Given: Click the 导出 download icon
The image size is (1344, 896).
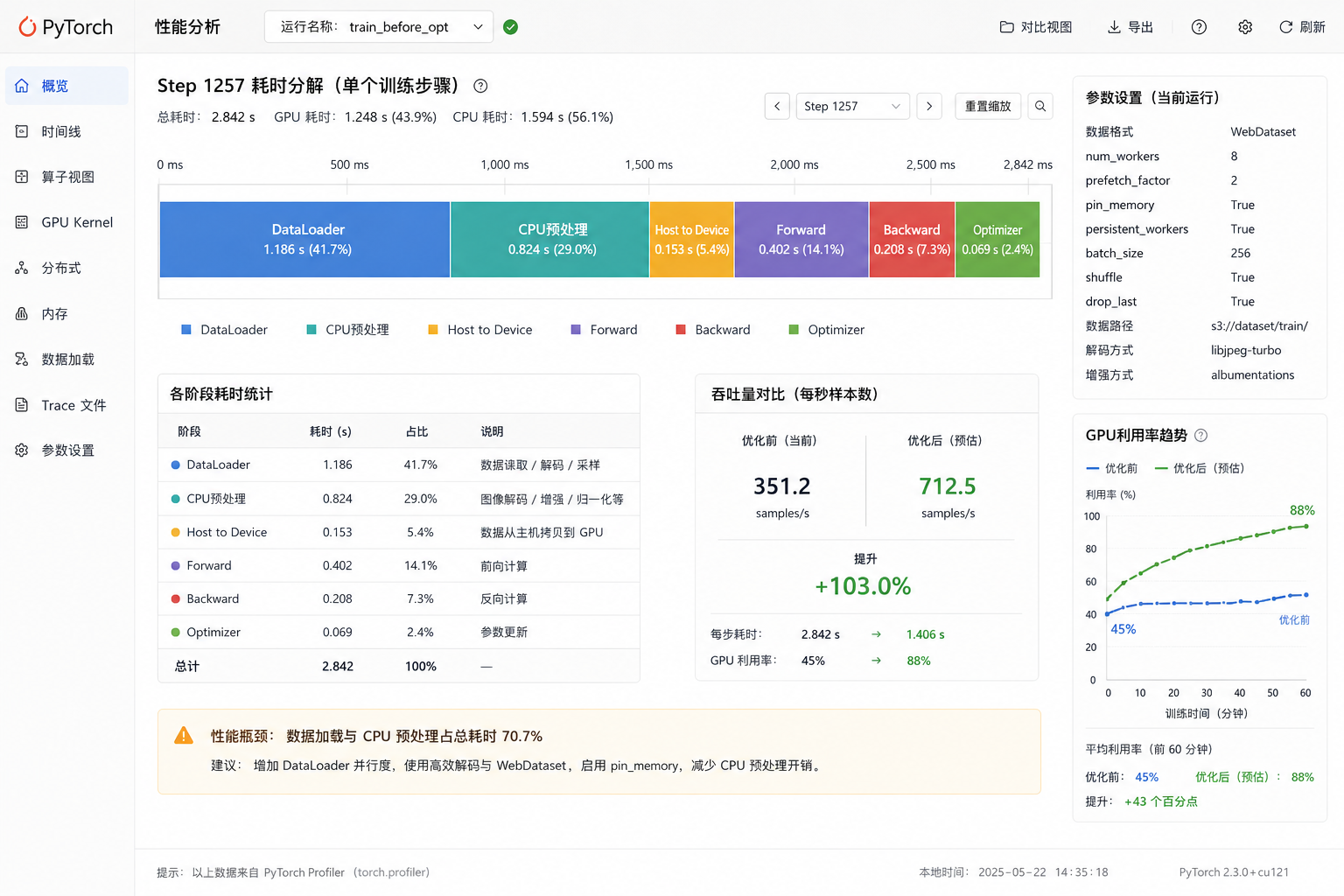Looking at the screenshot, I should [1114, 27].
